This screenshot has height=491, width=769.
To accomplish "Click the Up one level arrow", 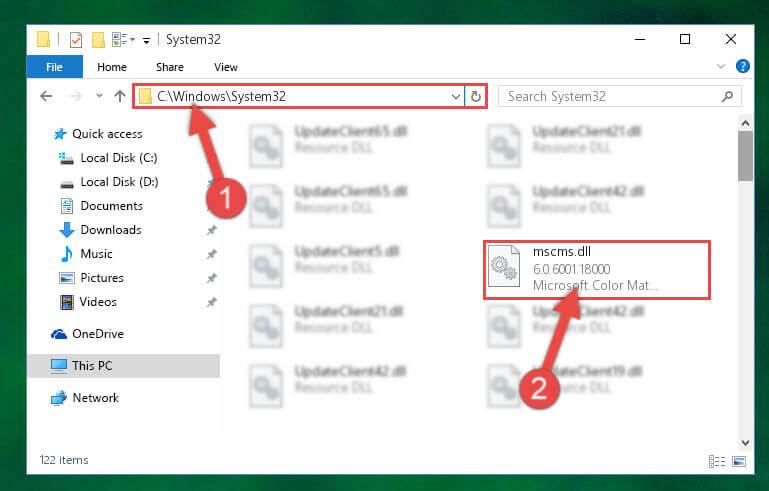I will 120,97.
